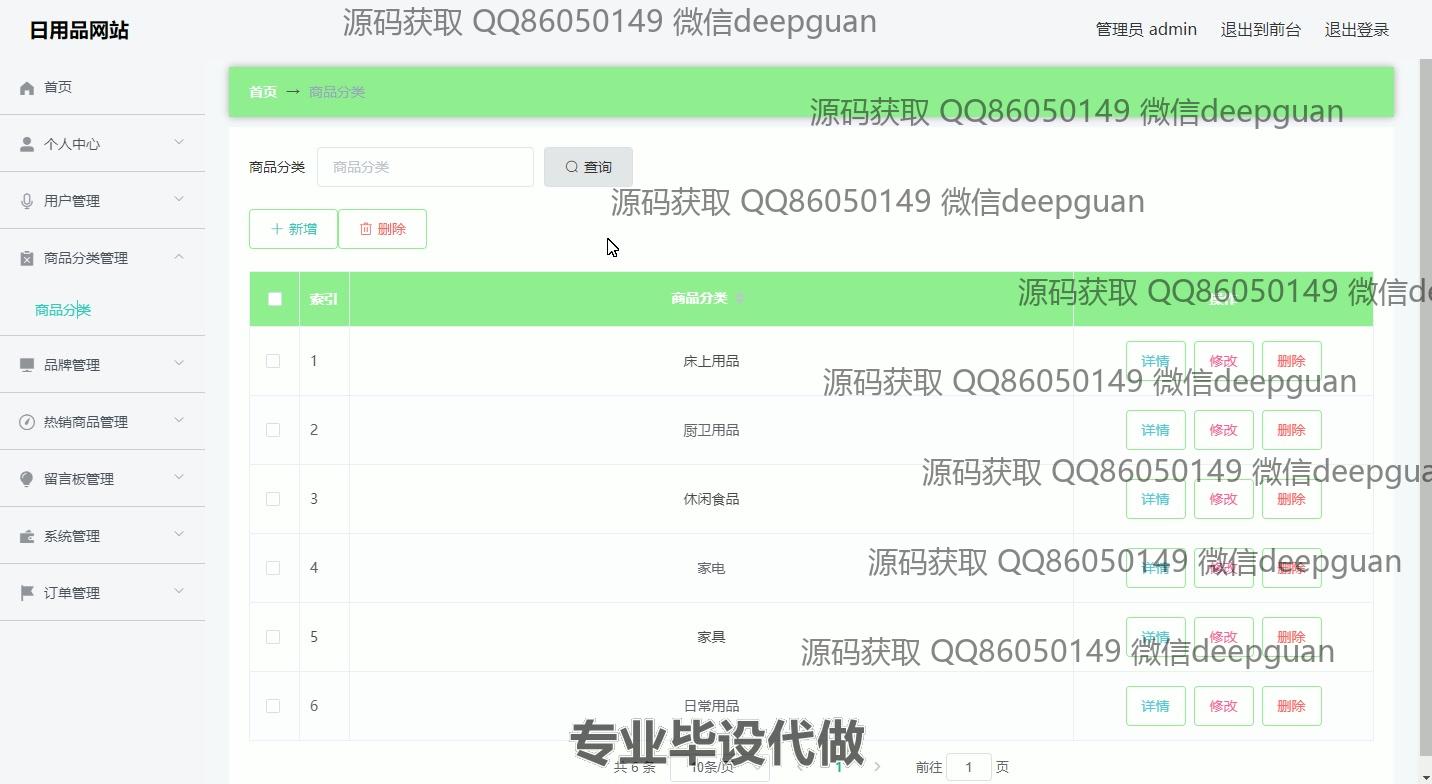This screenshot has height=784, width=1432.
Task: Click the 家具 category cell
Action: click(x=711, y=637)
